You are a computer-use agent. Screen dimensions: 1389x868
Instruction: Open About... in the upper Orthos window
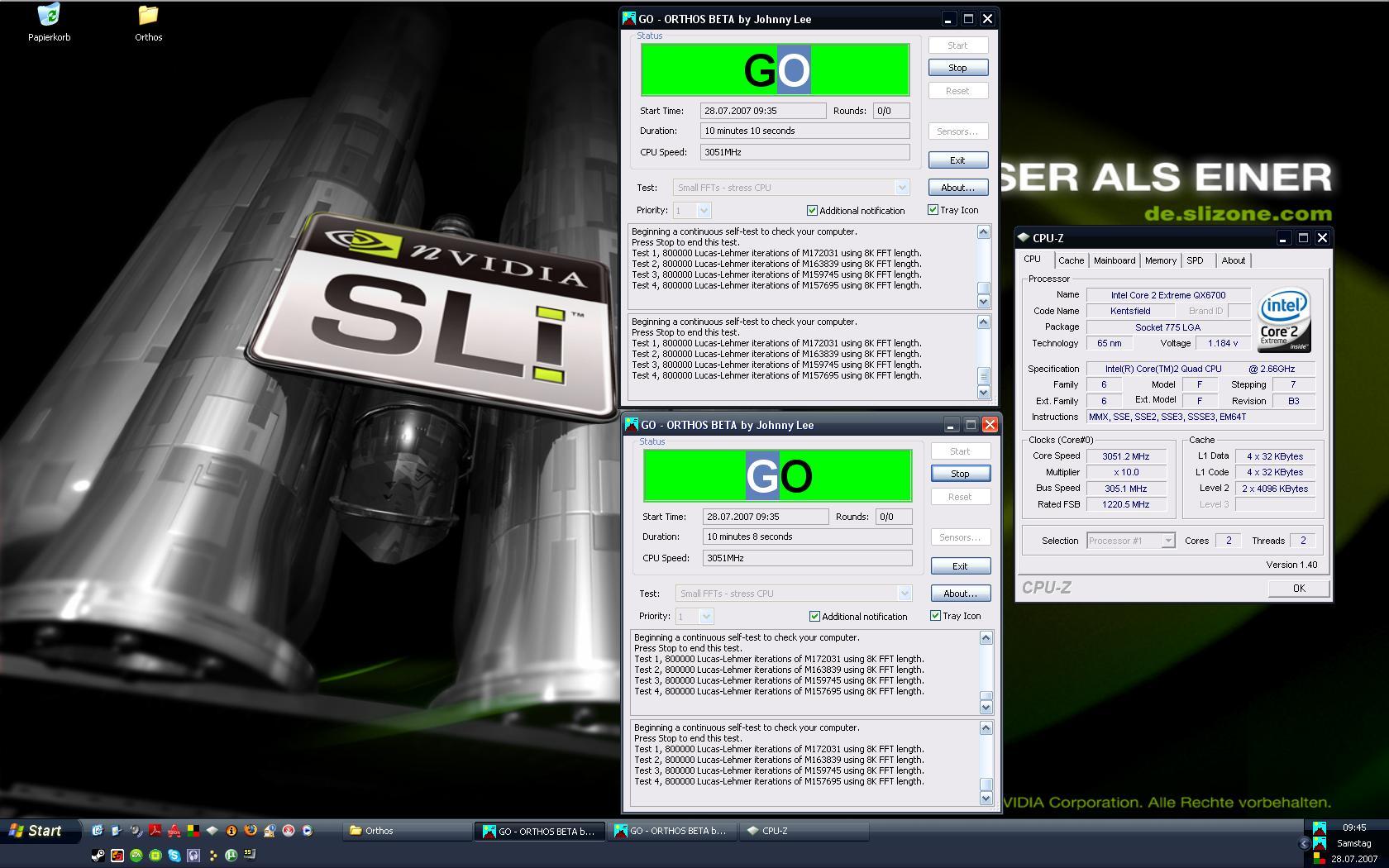[957, 188]
